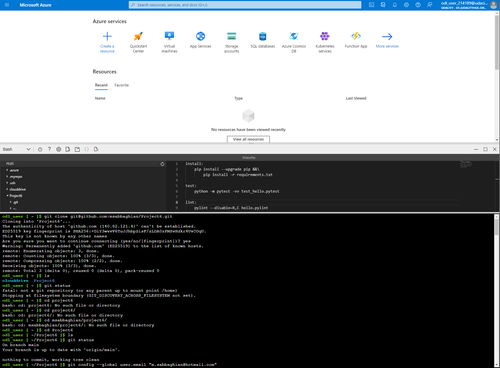Close the Cloud Shell pane
This screenshot has width=500, height=368.
[x=495, y=149]
